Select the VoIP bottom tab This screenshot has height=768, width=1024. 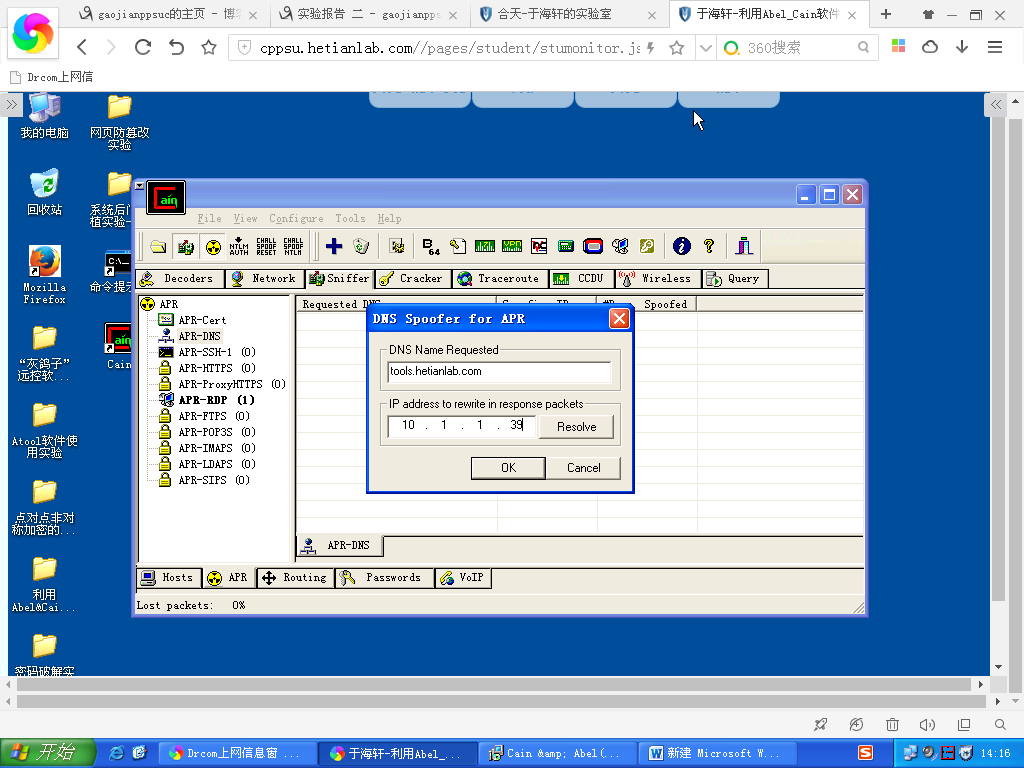[x=463, y=578]
